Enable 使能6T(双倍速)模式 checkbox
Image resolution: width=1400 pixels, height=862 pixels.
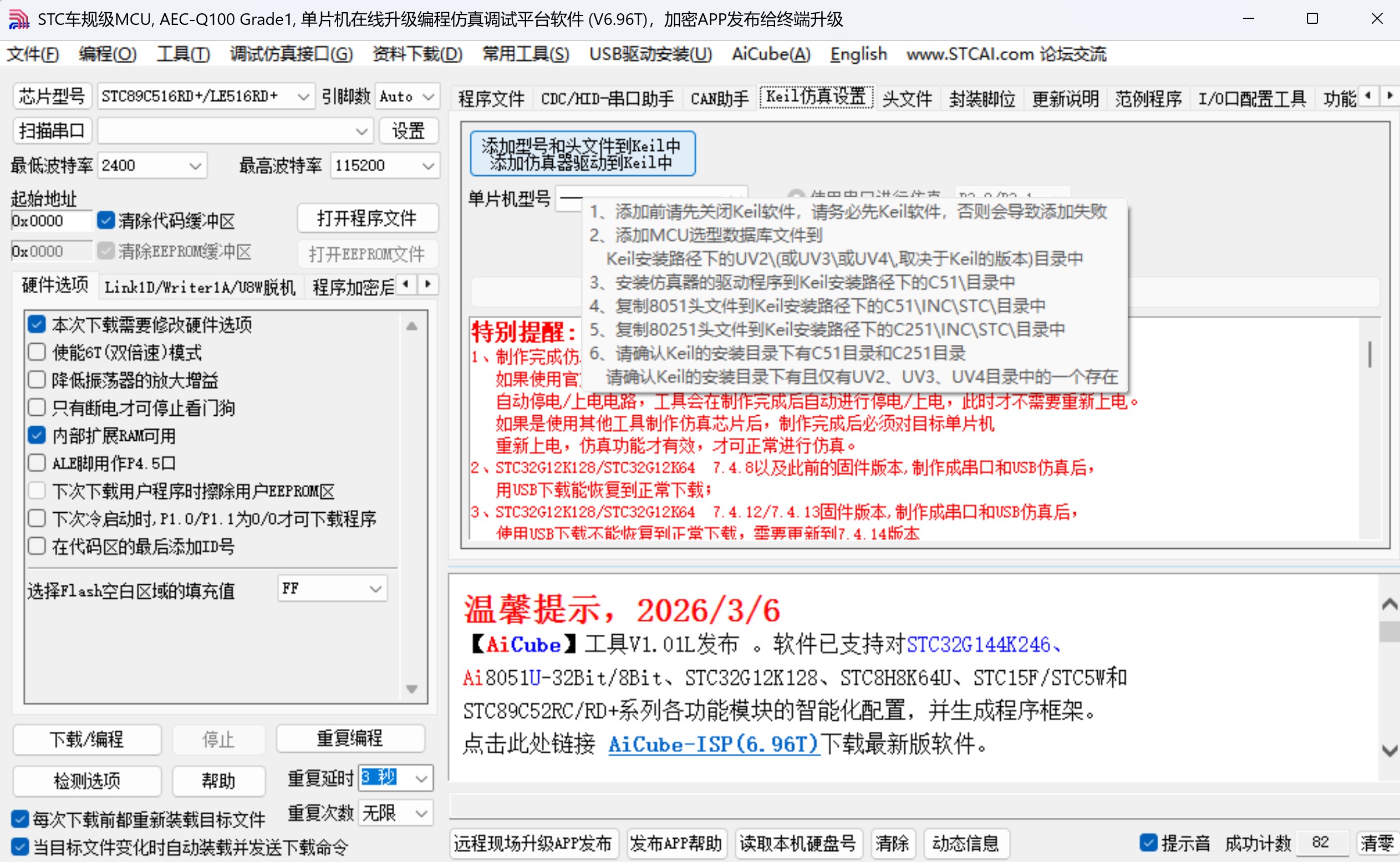click(x=37, y=352)
